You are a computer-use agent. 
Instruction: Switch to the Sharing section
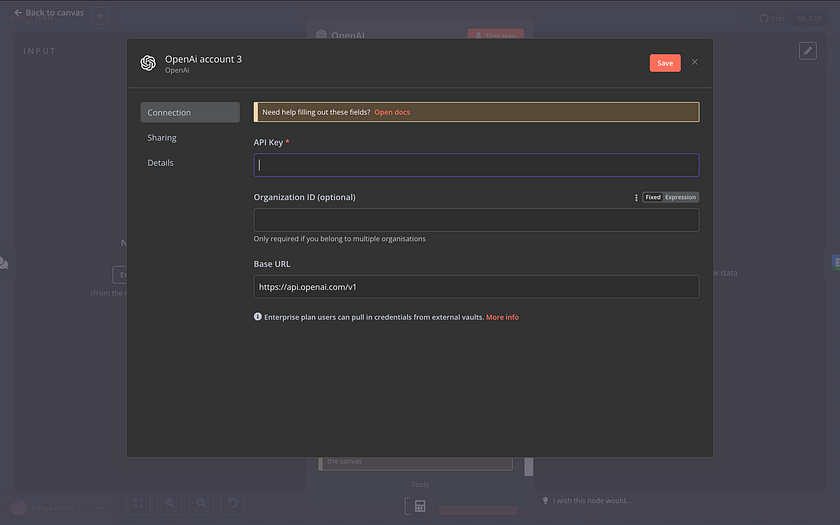pyautogui.click(x=162, y=138)
